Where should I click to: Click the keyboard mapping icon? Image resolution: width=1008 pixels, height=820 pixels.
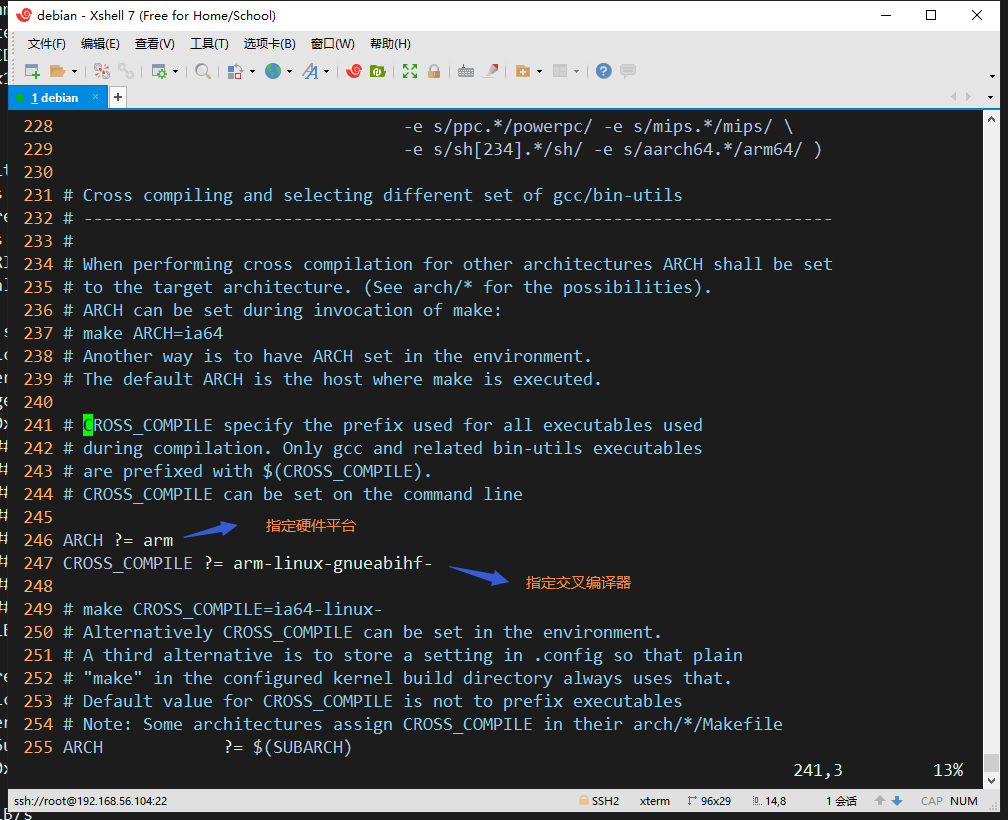(466, 71)
